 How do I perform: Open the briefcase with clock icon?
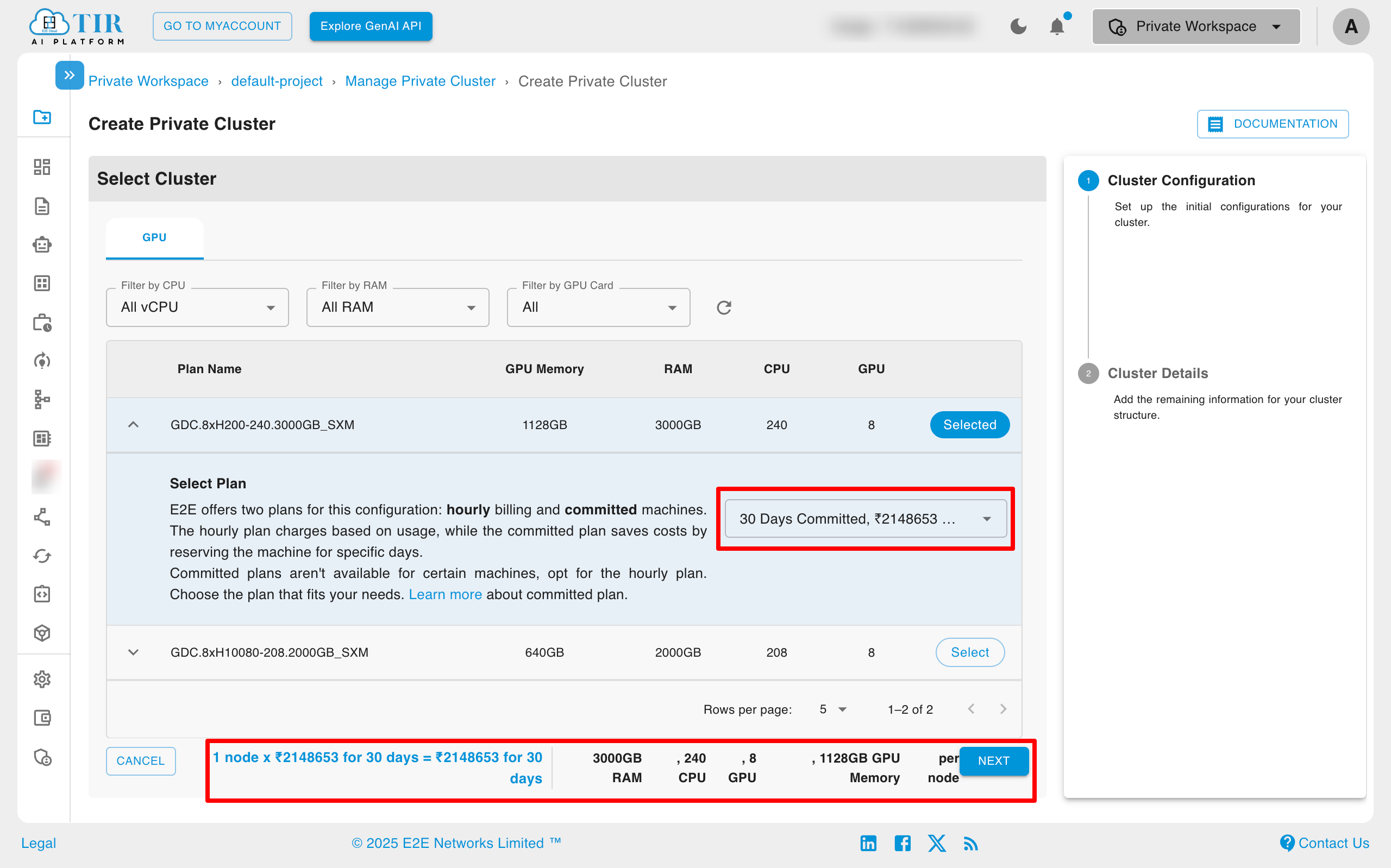click(42, 323)
